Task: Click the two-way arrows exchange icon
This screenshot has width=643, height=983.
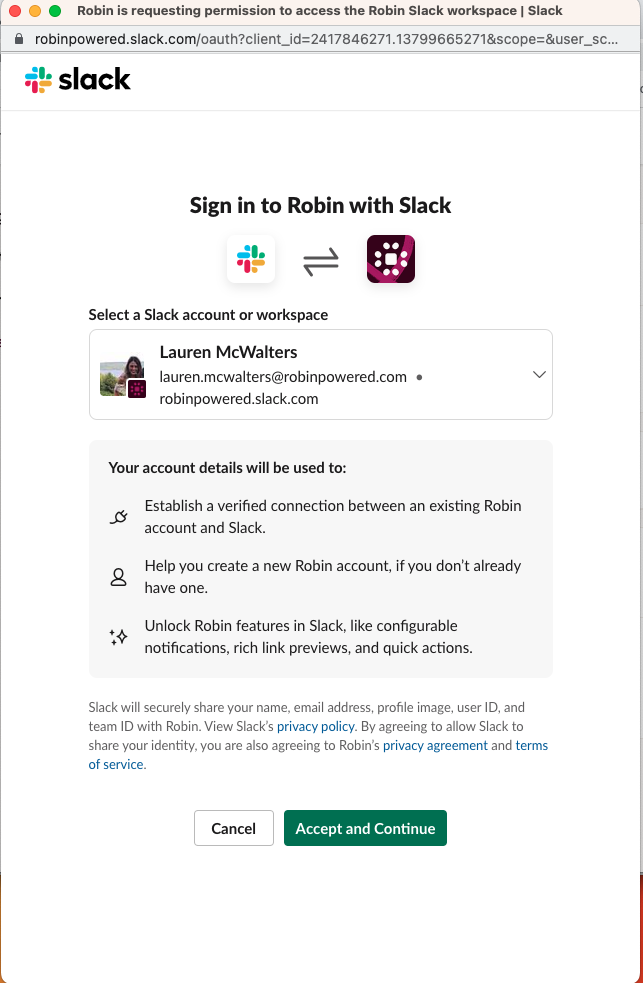Action: pyautogui.click(x=321, y=261)
